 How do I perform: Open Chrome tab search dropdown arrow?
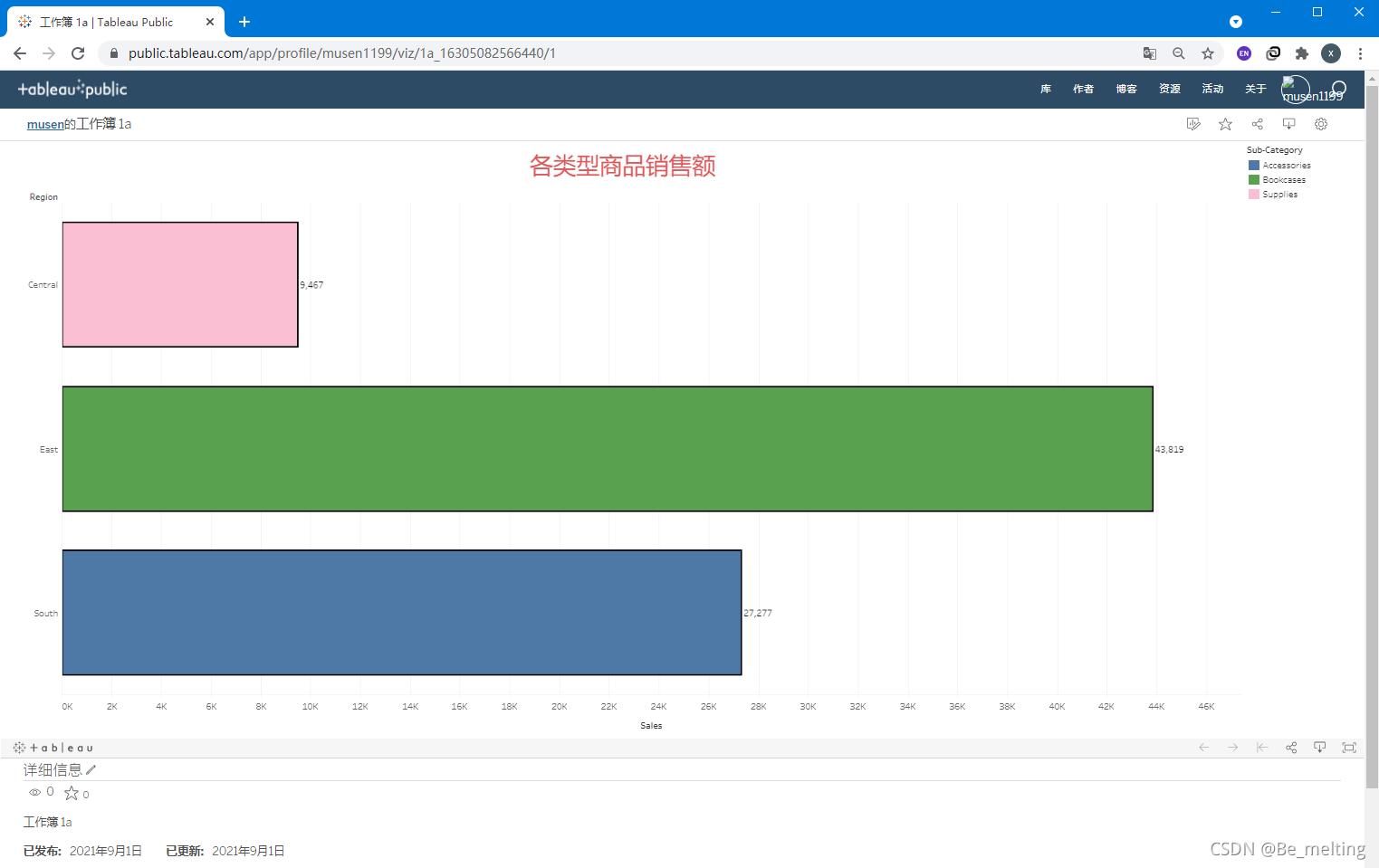[1236, 22]
